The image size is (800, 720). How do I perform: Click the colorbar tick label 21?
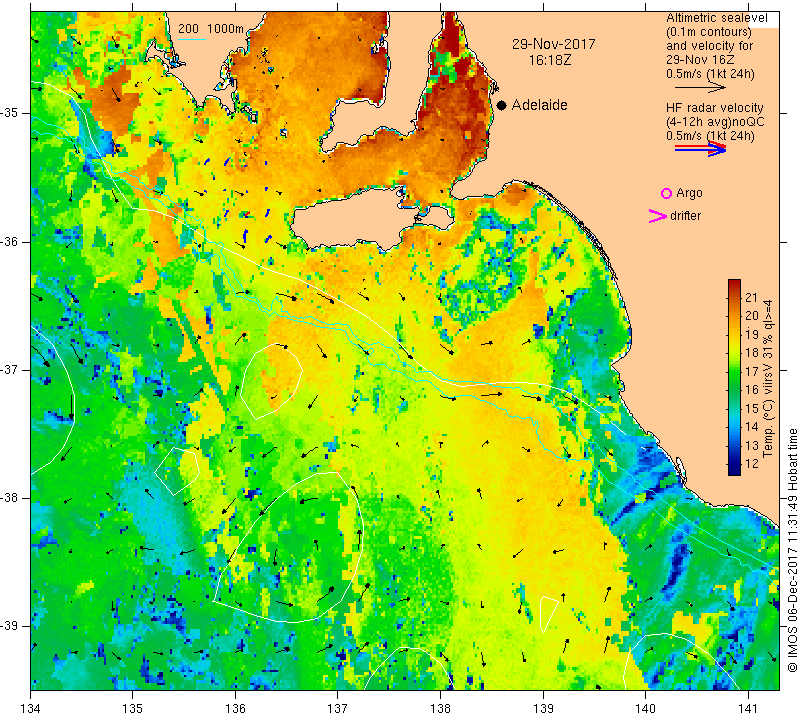pyautogui.click(x=752, y=297)
